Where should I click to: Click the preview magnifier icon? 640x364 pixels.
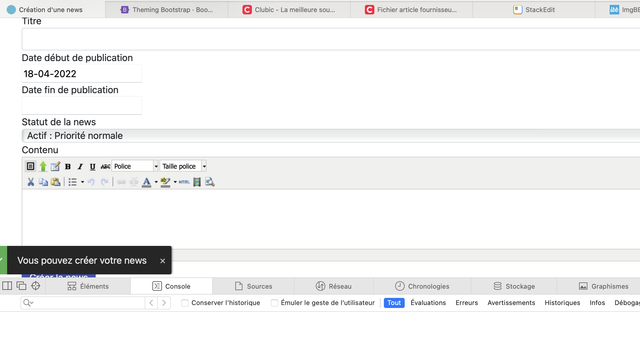(210, 182)
